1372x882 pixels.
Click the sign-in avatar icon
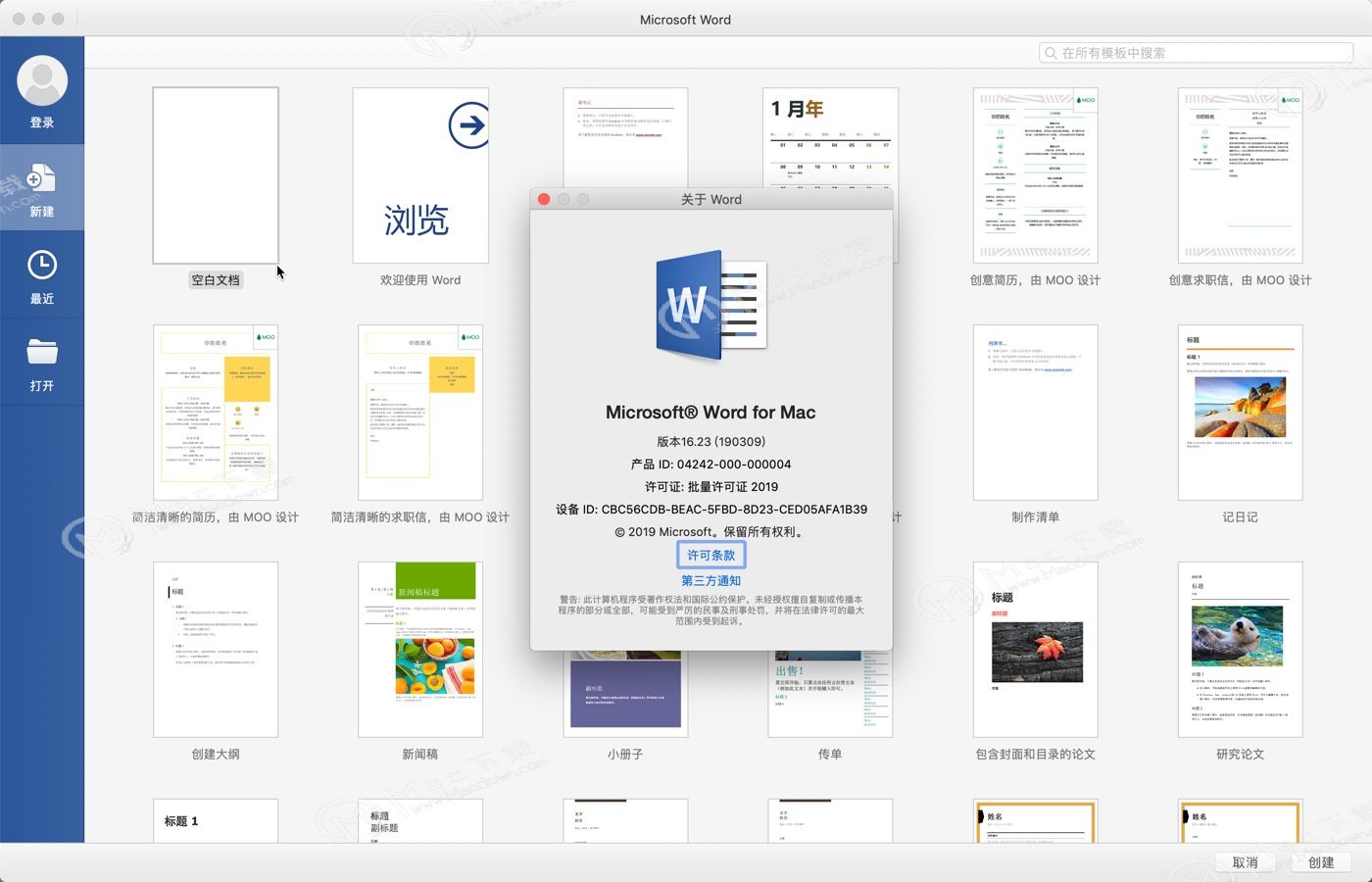coord(42,80)
